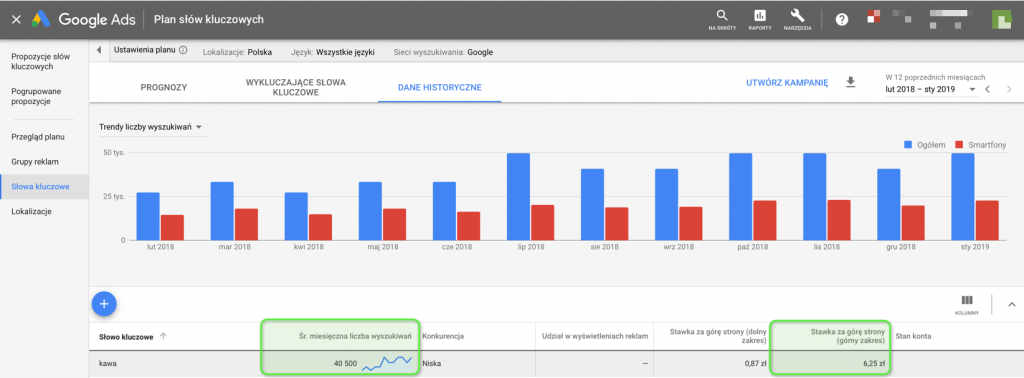The width and height of the screenshot is (1024, 378).
Task: Edit Sieci wyszukiwania: Google setting
Action: click(x=443, y=52)
